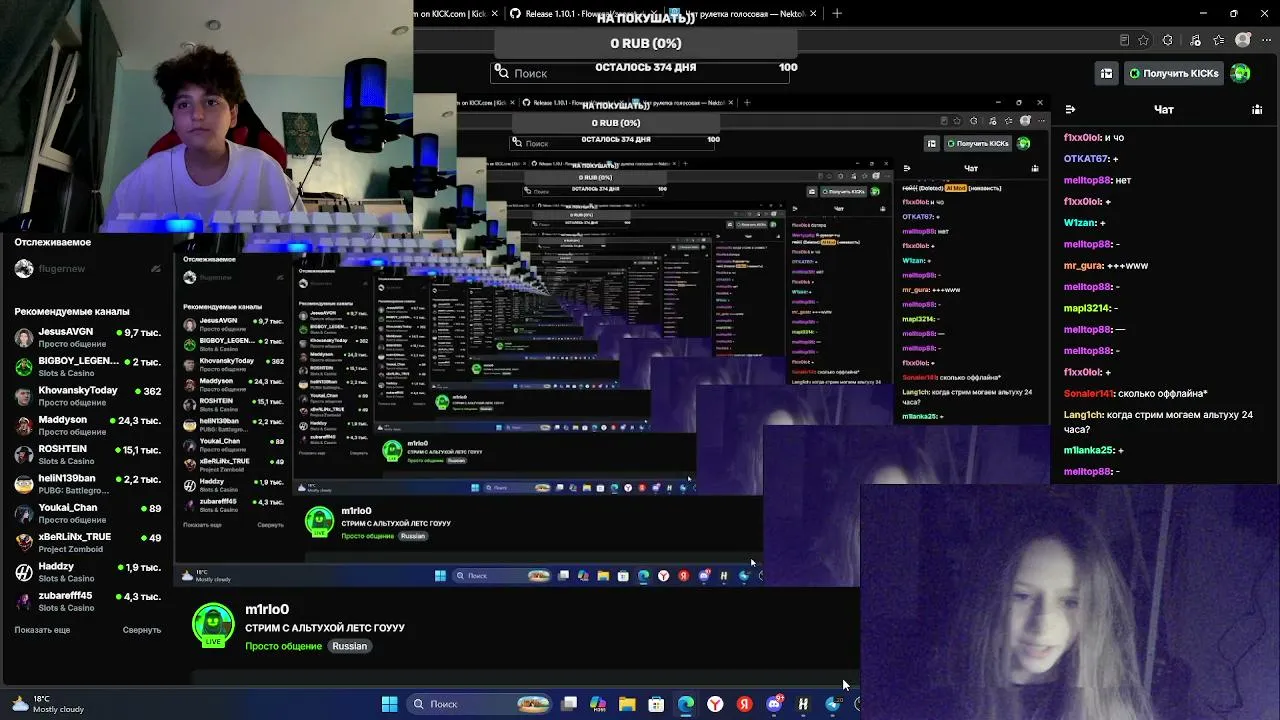Screen dimensions: 1280x720
Task: Open xBeRLiNx_TRUE channel avatar
Action: click(24, 543)
